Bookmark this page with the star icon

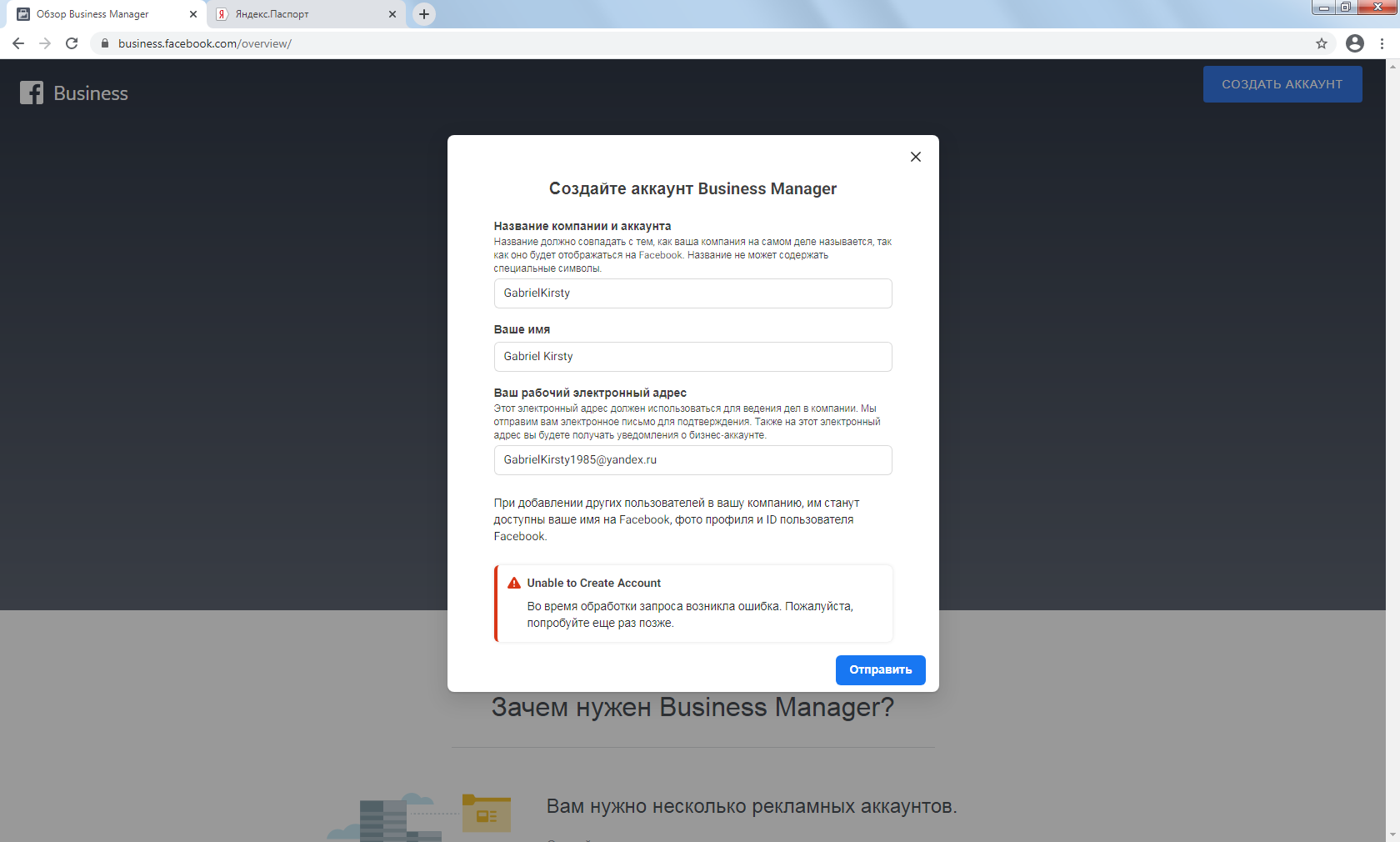pyautogui.click(x=1322, y=43)
